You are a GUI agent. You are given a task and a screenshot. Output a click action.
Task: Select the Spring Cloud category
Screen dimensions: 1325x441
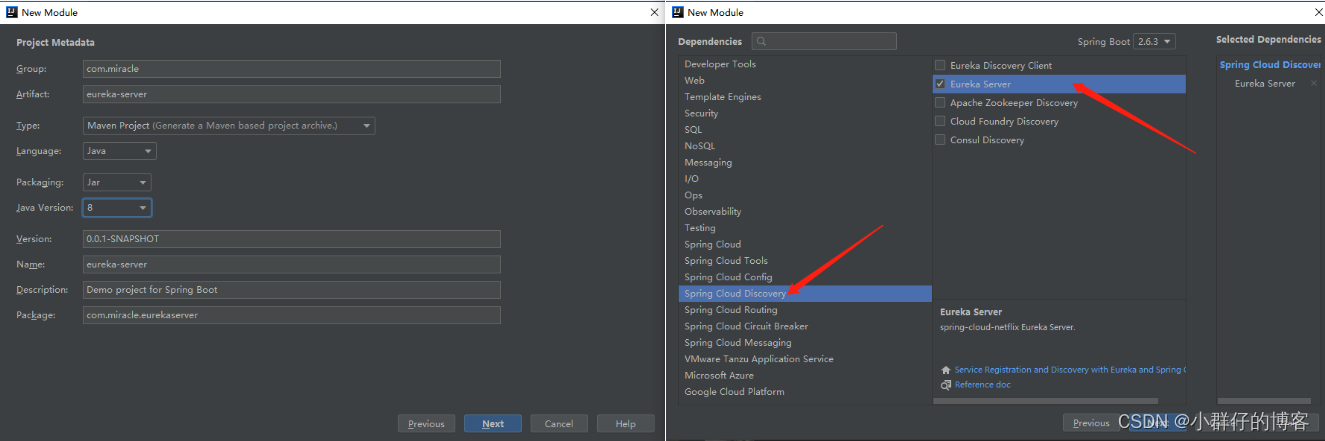(x=805, y=244)
